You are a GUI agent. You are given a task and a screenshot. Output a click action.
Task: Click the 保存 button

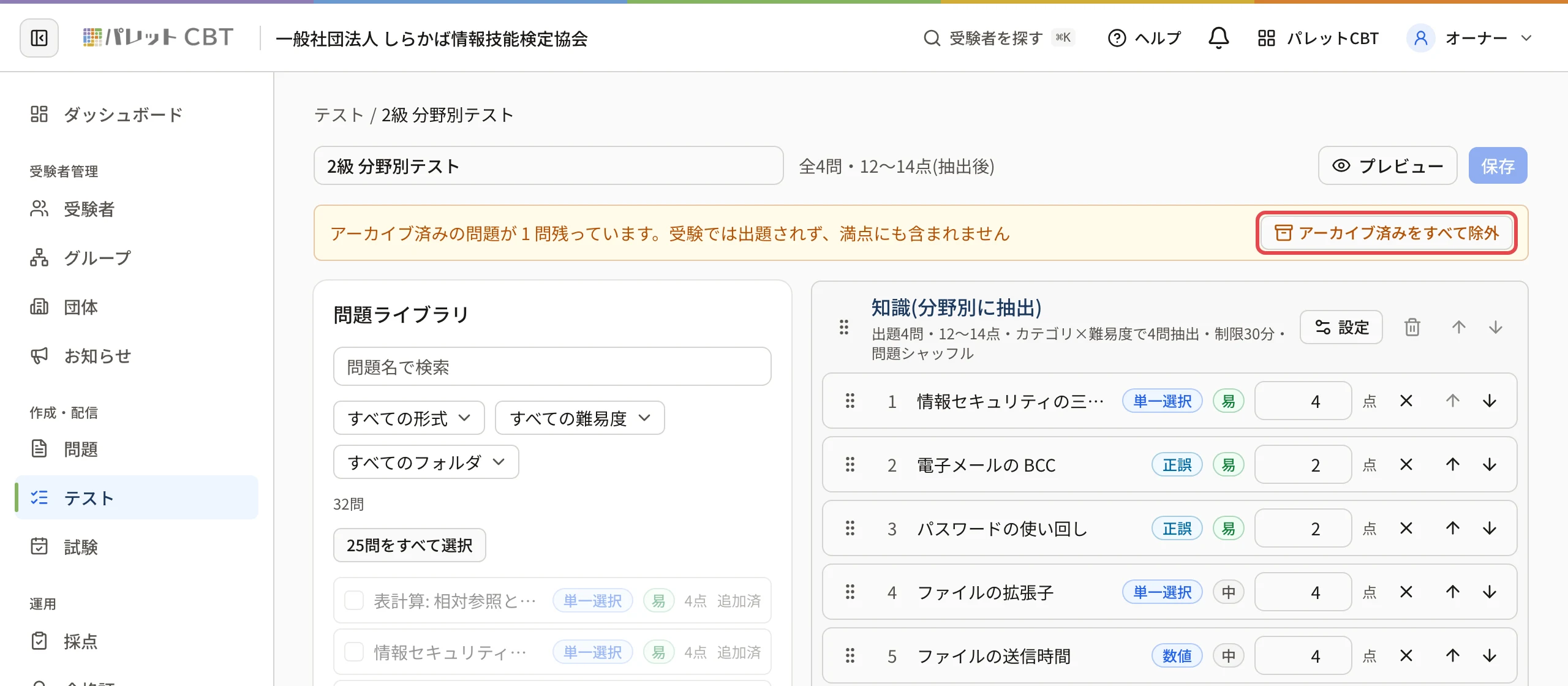(x=1498, y=166)
